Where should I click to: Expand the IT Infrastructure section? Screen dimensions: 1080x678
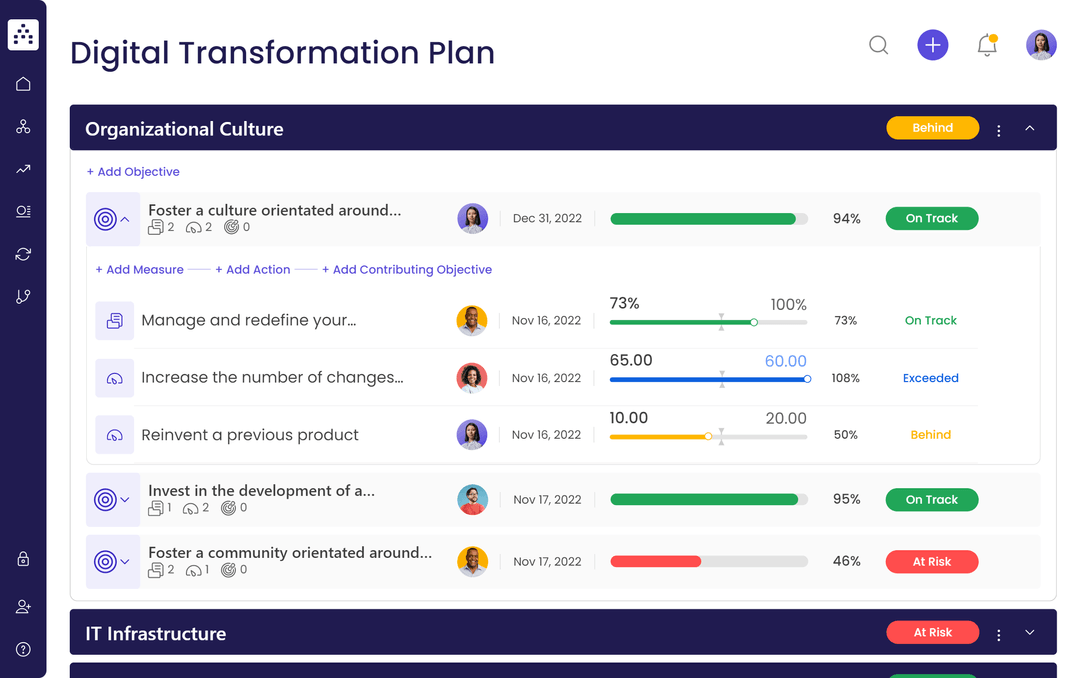tap(1029, 632)
